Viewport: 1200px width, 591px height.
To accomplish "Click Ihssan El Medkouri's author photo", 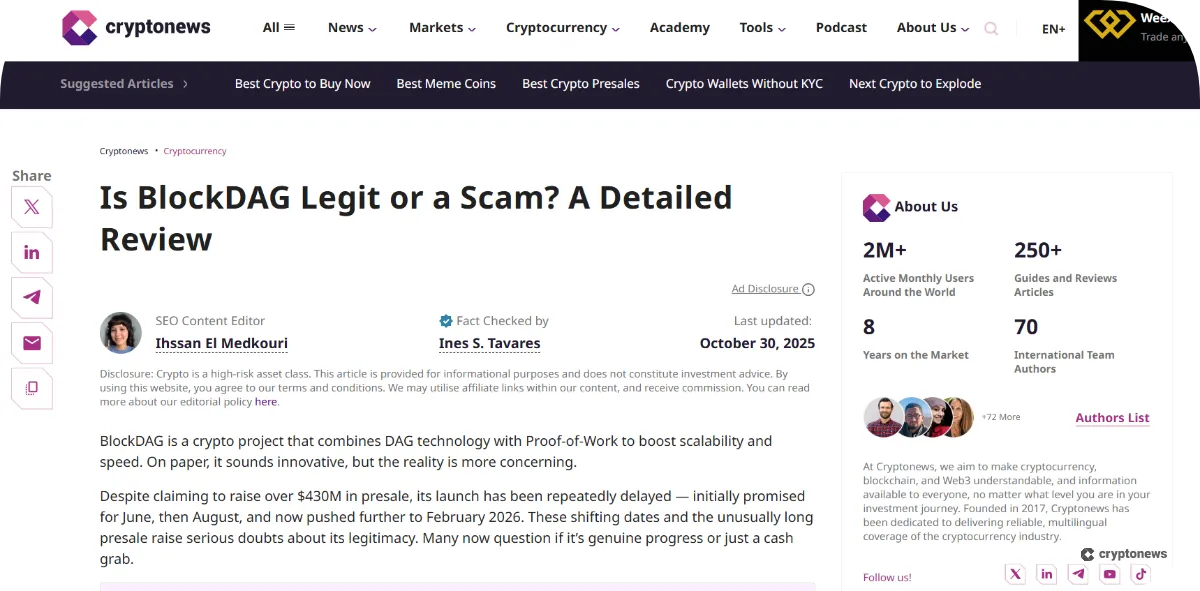I will coord(121,333).
